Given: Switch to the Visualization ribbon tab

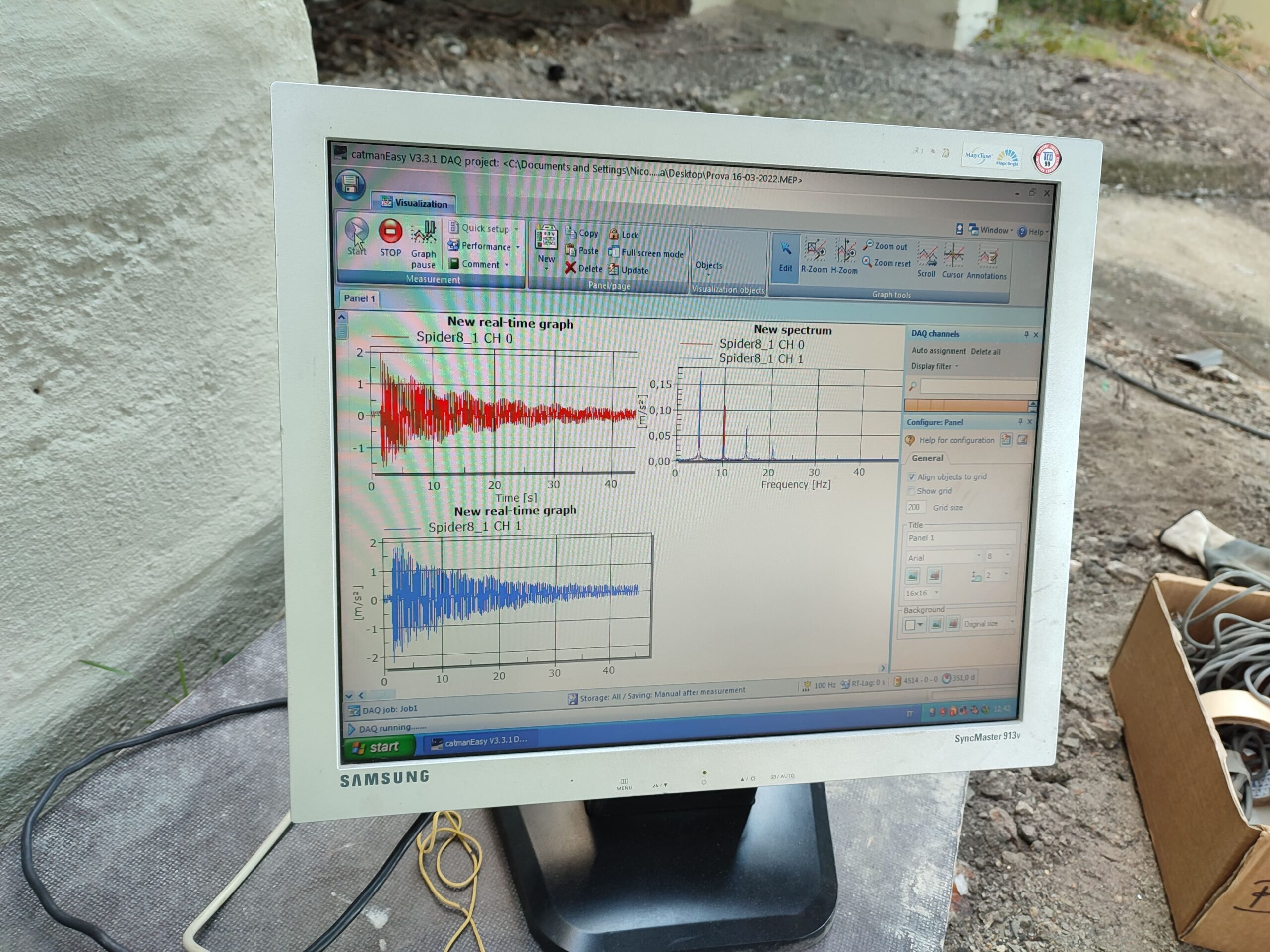Looking at the screenshot, I should (414, 203).
